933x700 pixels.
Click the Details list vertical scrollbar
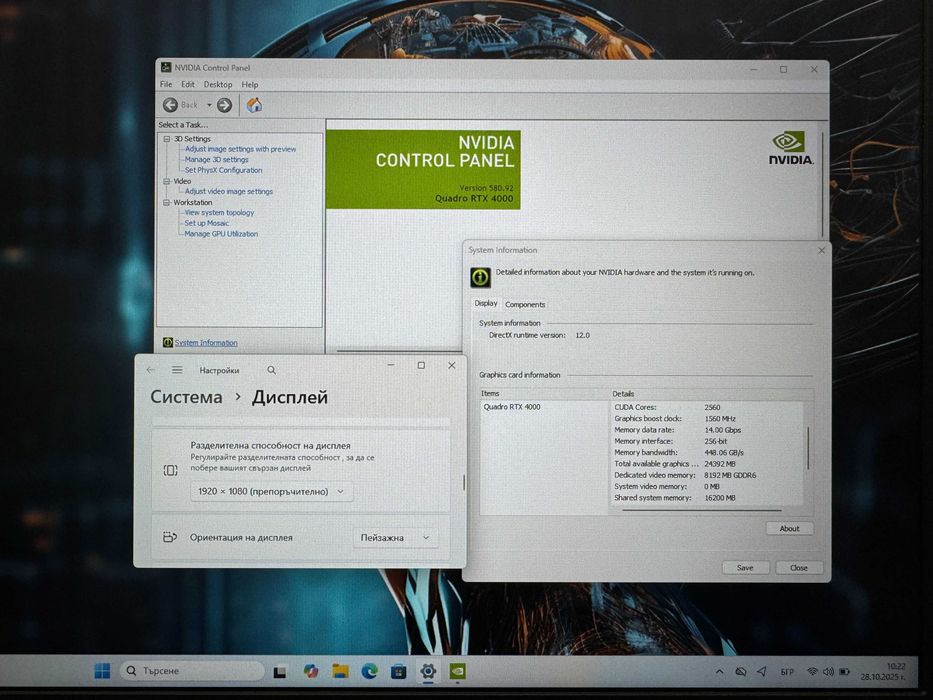pyautogui.click(x=808, y=448)
